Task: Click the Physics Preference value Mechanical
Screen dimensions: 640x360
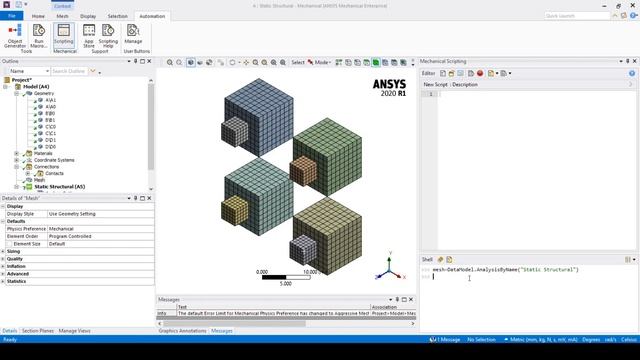Action: (x=101, y=229)
